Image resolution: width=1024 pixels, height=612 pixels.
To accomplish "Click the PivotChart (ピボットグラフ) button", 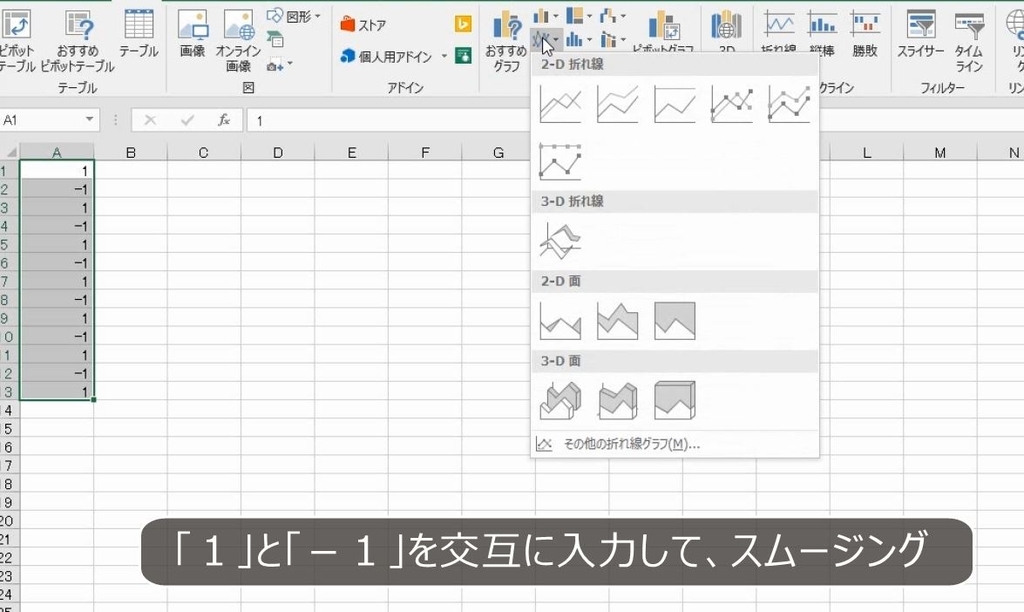I will 663,31.
